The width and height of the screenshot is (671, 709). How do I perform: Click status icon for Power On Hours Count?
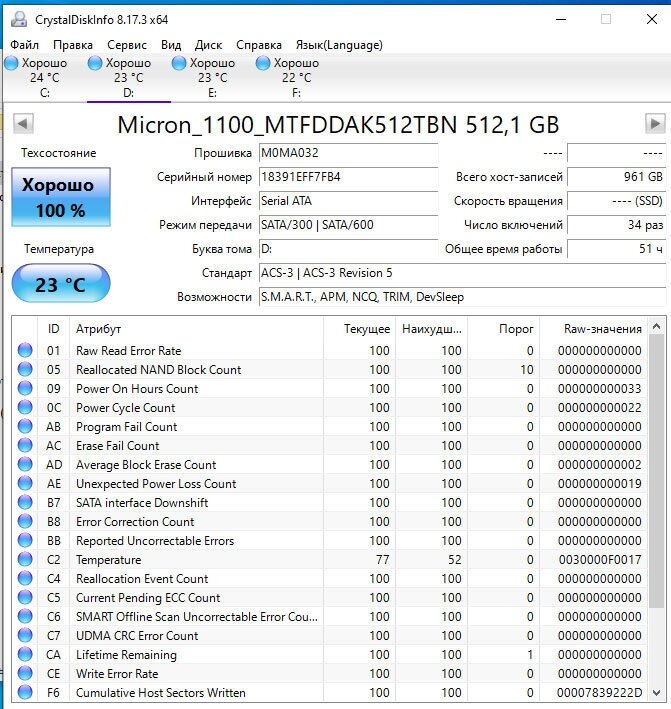[x=25, y=388]
